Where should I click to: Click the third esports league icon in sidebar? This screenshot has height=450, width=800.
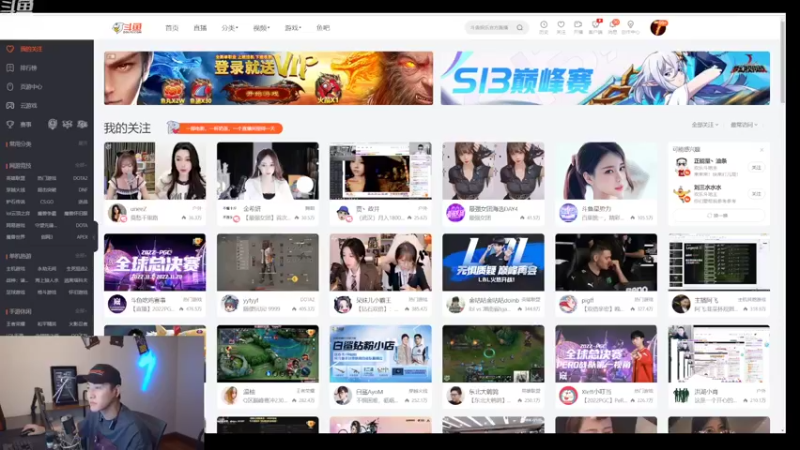click(x=82, y=124)
